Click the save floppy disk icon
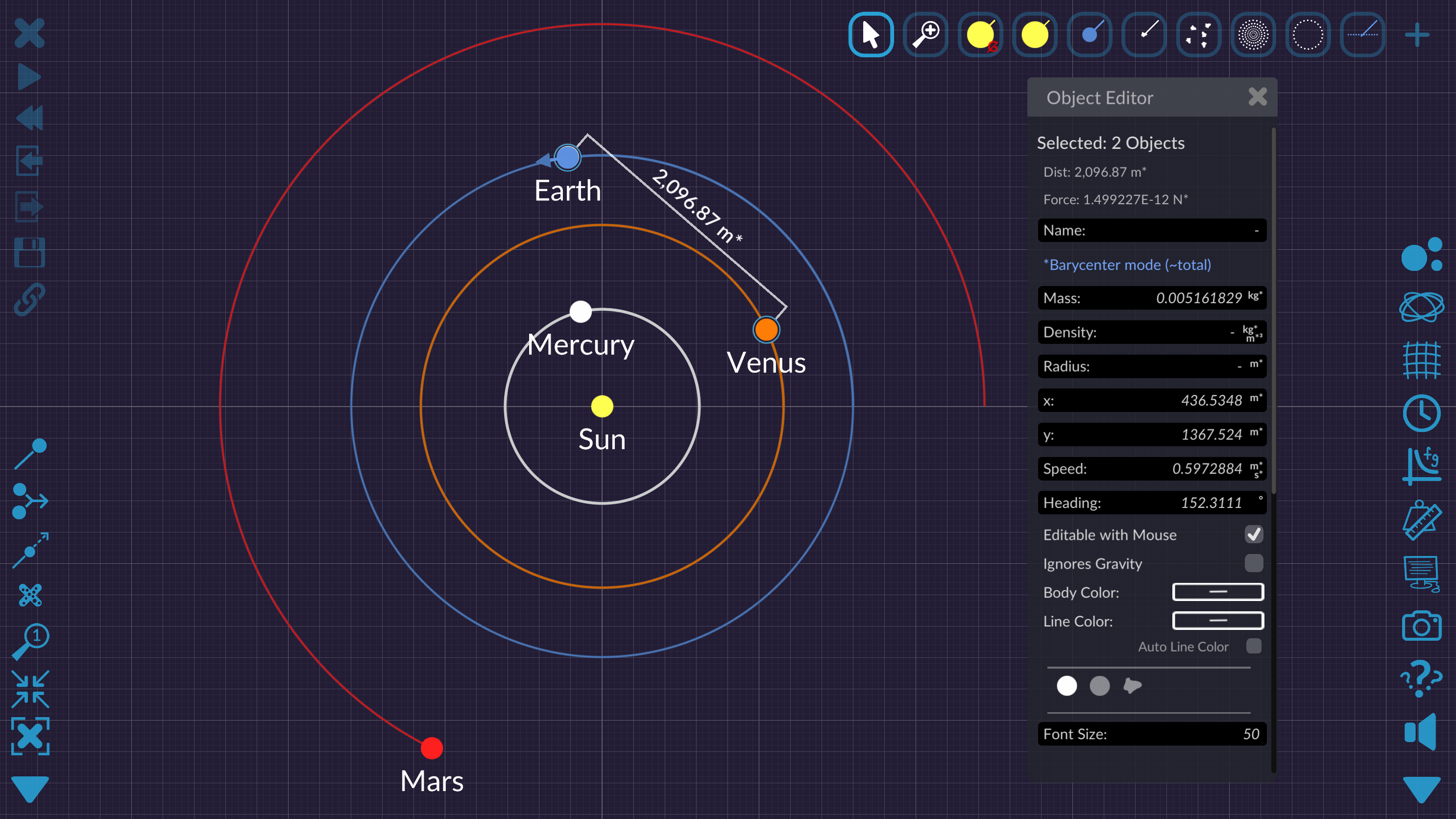Image resolution: width=1456 pixels, height=819 pixels. coord(29,252)
